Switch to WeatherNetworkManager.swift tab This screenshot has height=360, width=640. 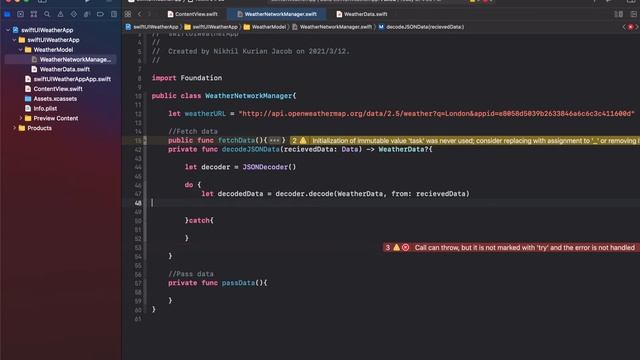pos(276,14)
